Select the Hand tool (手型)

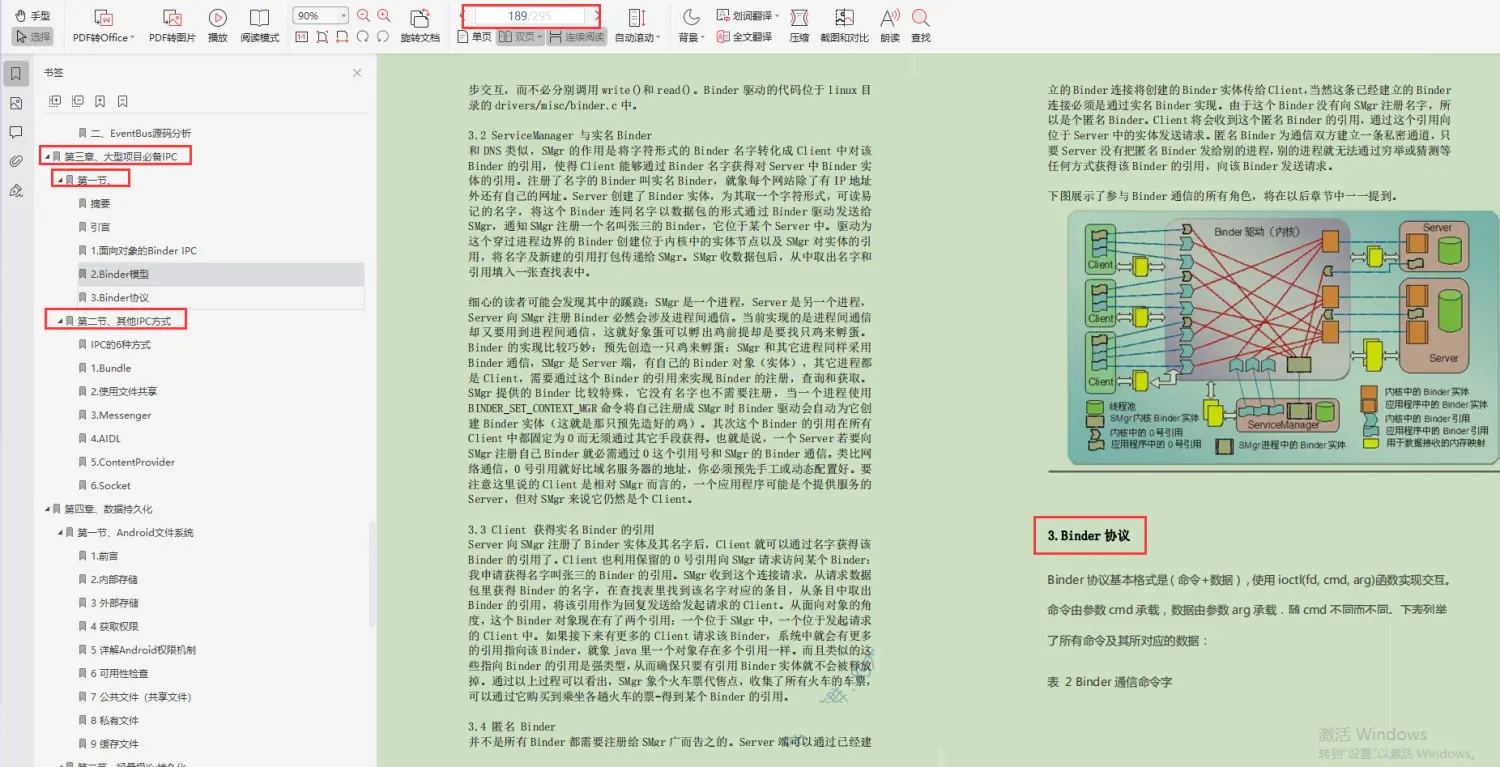33,15
